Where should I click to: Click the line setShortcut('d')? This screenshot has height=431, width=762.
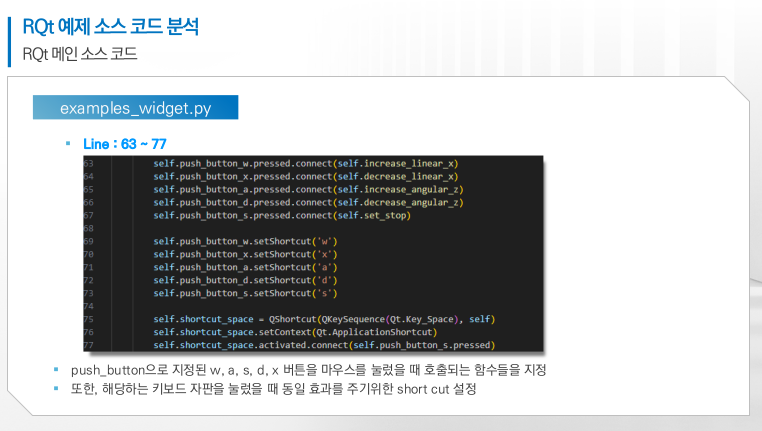[245, 280]
